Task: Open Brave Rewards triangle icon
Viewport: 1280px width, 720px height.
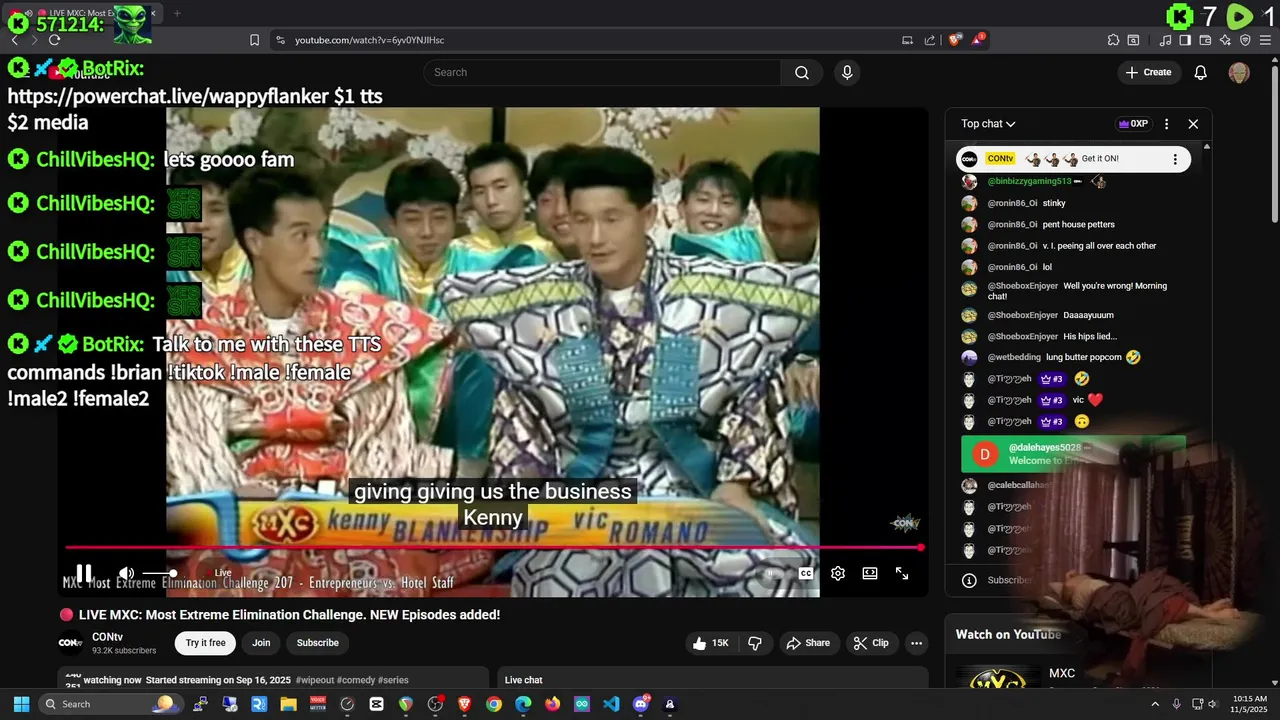Action: click(979, 40)
